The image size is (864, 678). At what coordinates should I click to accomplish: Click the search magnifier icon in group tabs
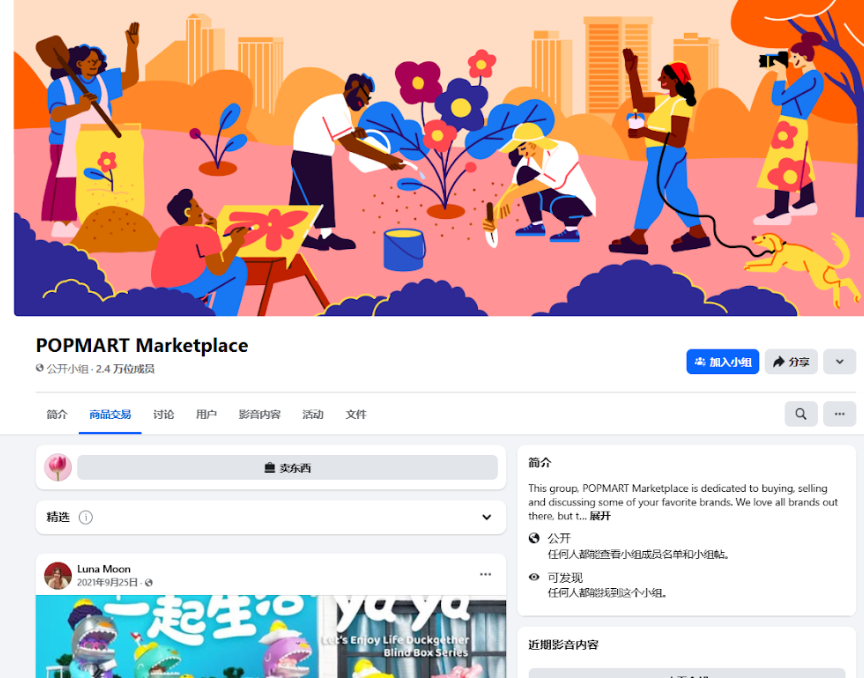pos(801,414)
